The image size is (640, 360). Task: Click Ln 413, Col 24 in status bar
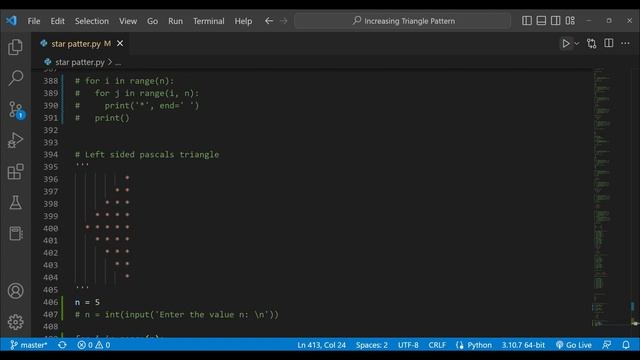coord(322,345)
